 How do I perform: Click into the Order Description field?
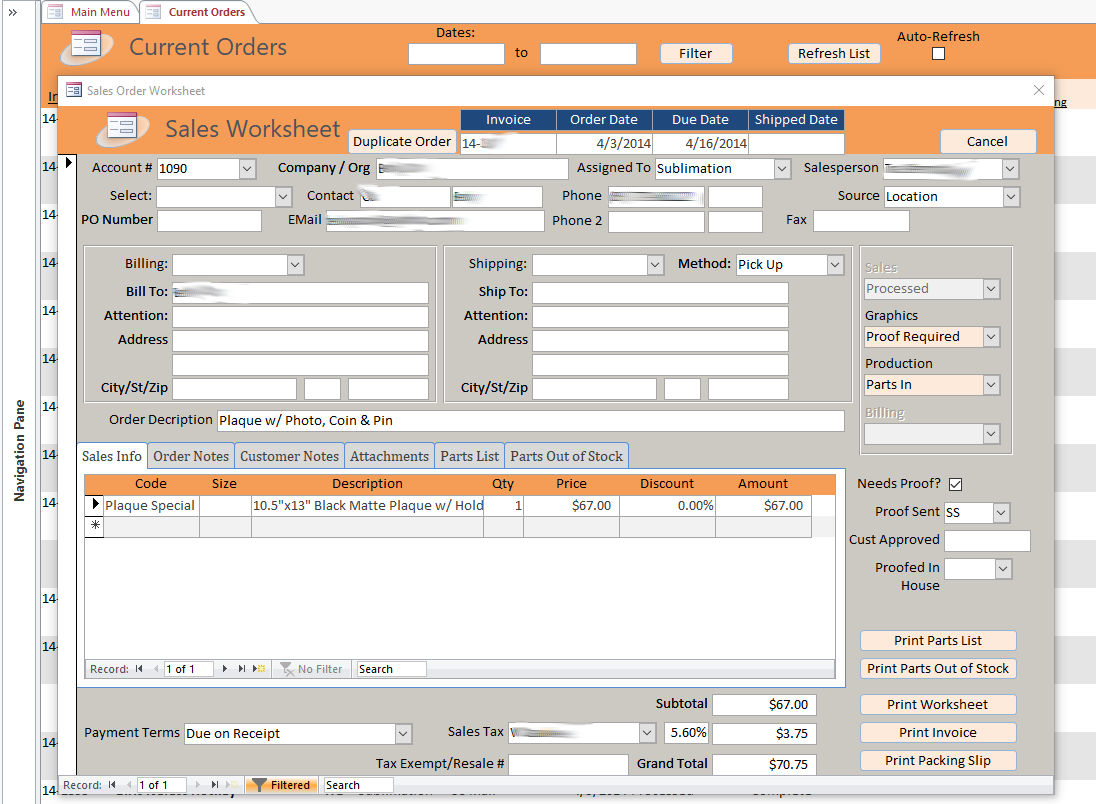[530, 421]
